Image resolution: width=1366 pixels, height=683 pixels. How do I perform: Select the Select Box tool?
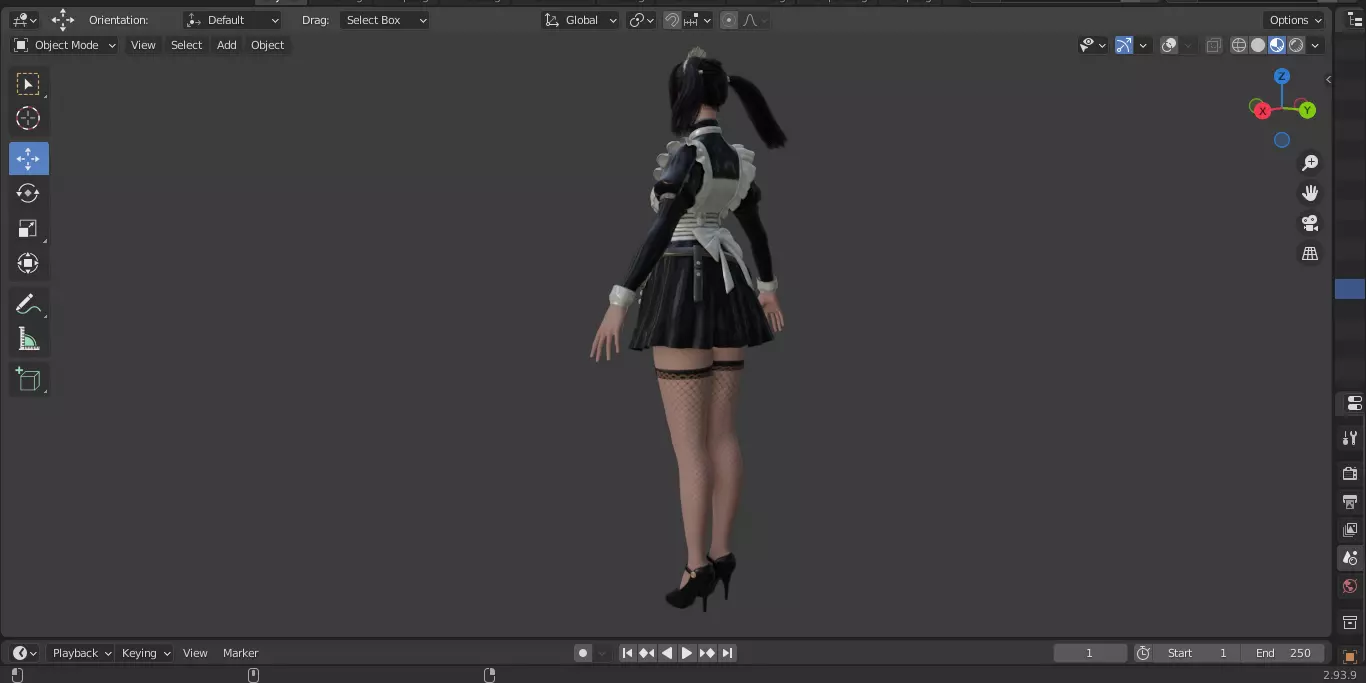[x=28, y=85]
